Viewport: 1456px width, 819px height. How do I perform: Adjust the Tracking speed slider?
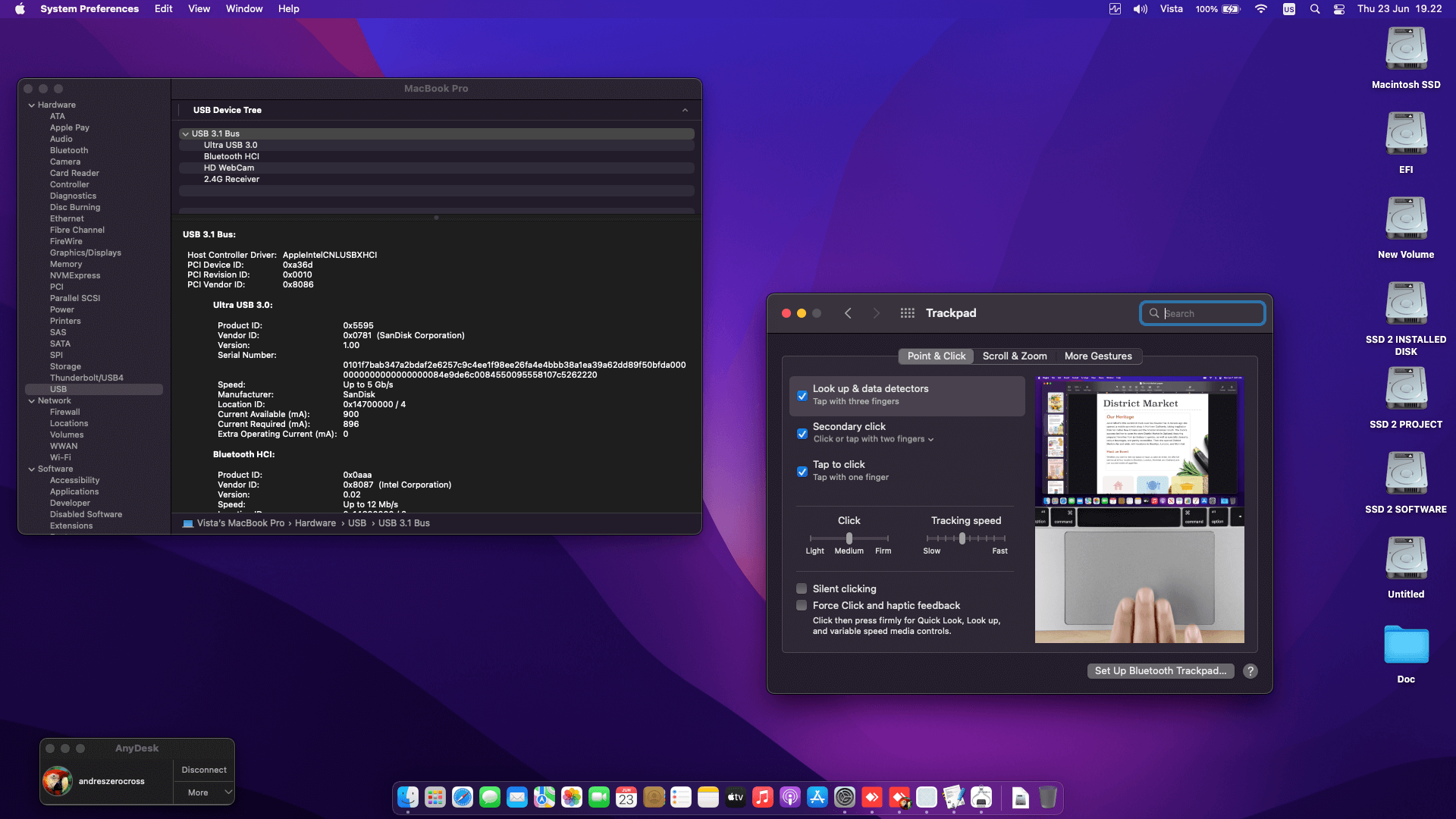[962, 538]
